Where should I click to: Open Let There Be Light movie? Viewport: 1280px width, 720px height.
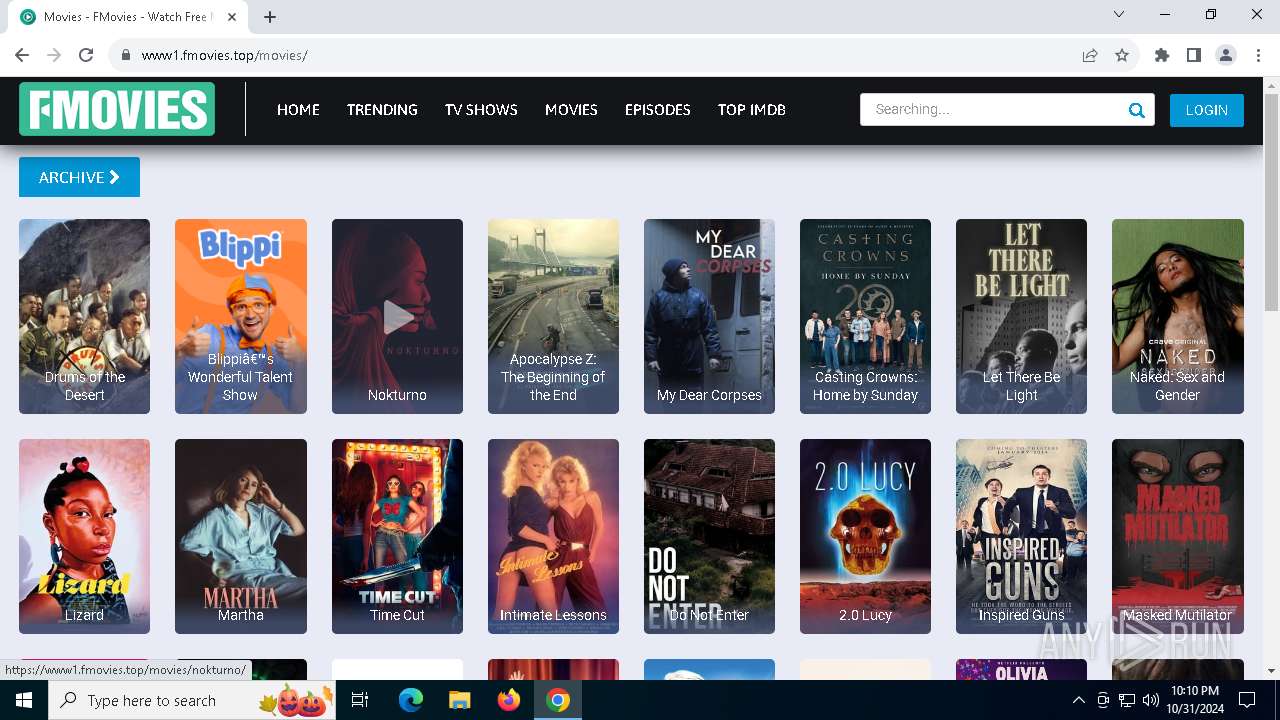tap(1021, 316)
